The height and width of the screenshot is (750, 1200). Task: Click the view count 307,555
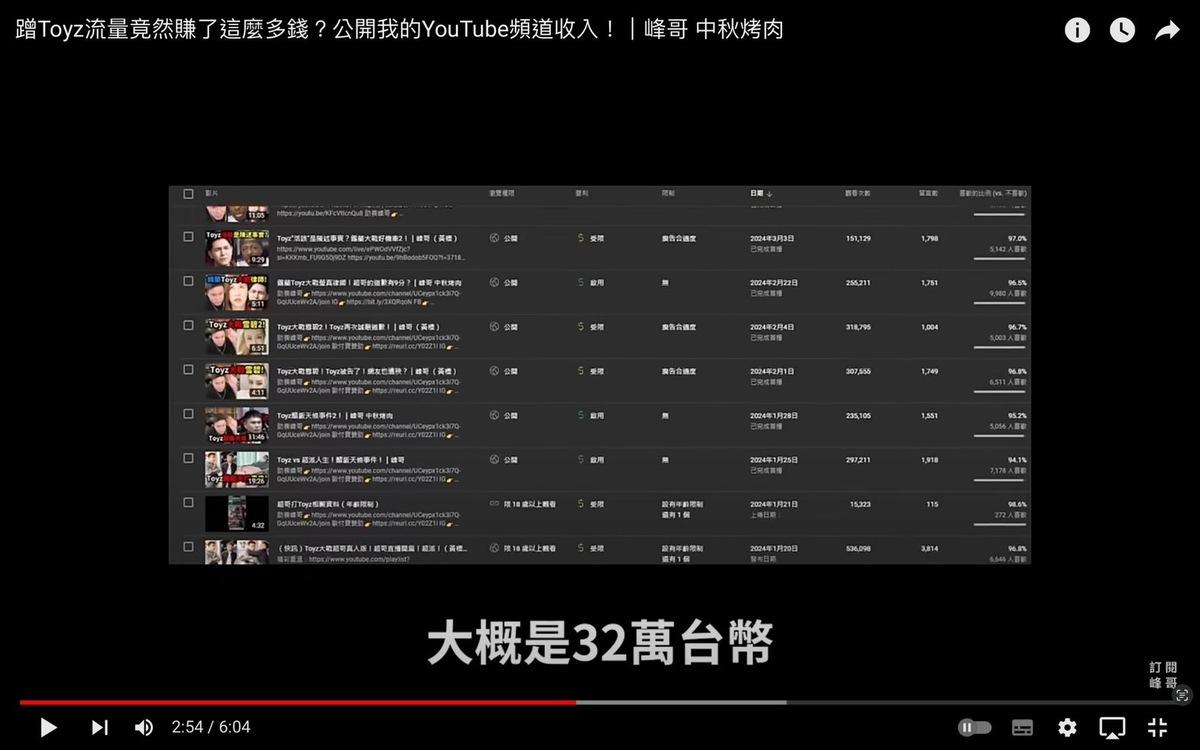858,371
